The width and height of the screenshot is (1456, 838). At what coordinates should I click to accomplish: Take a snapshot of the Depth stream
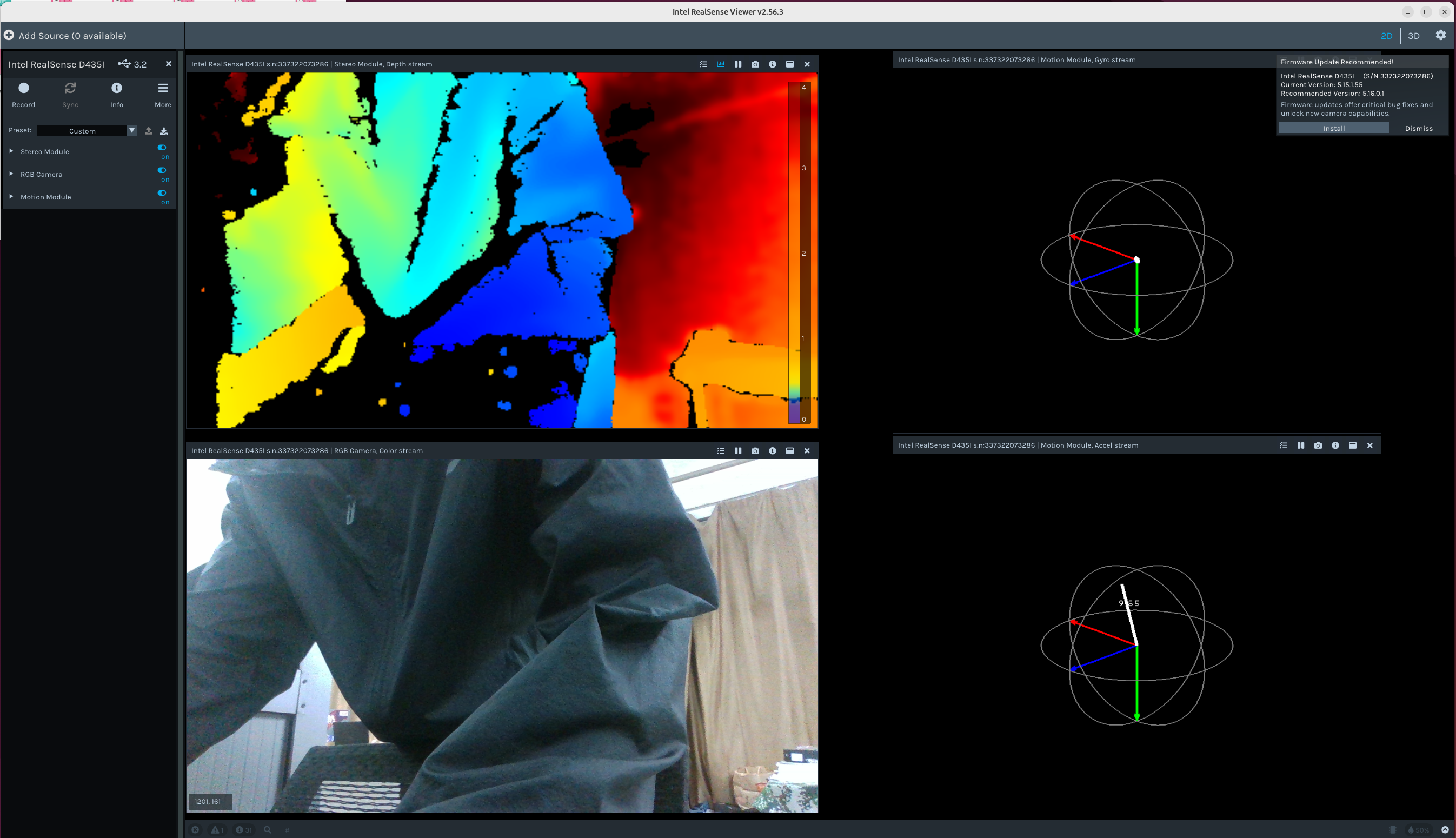click(x=755, y=64)
